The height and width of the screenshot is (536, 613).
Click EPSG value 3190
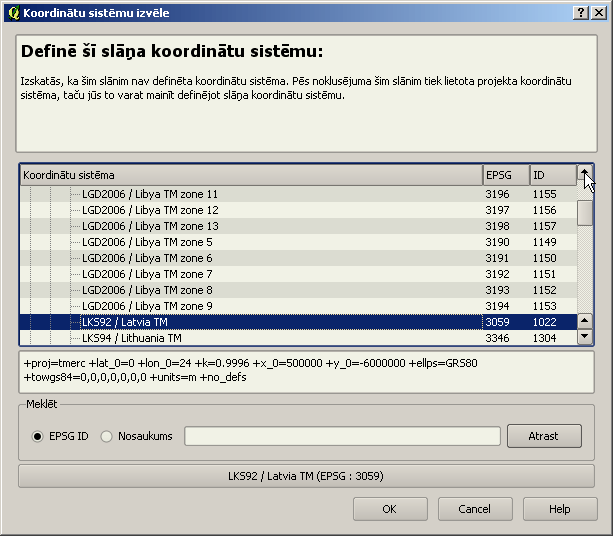[497, 242]
